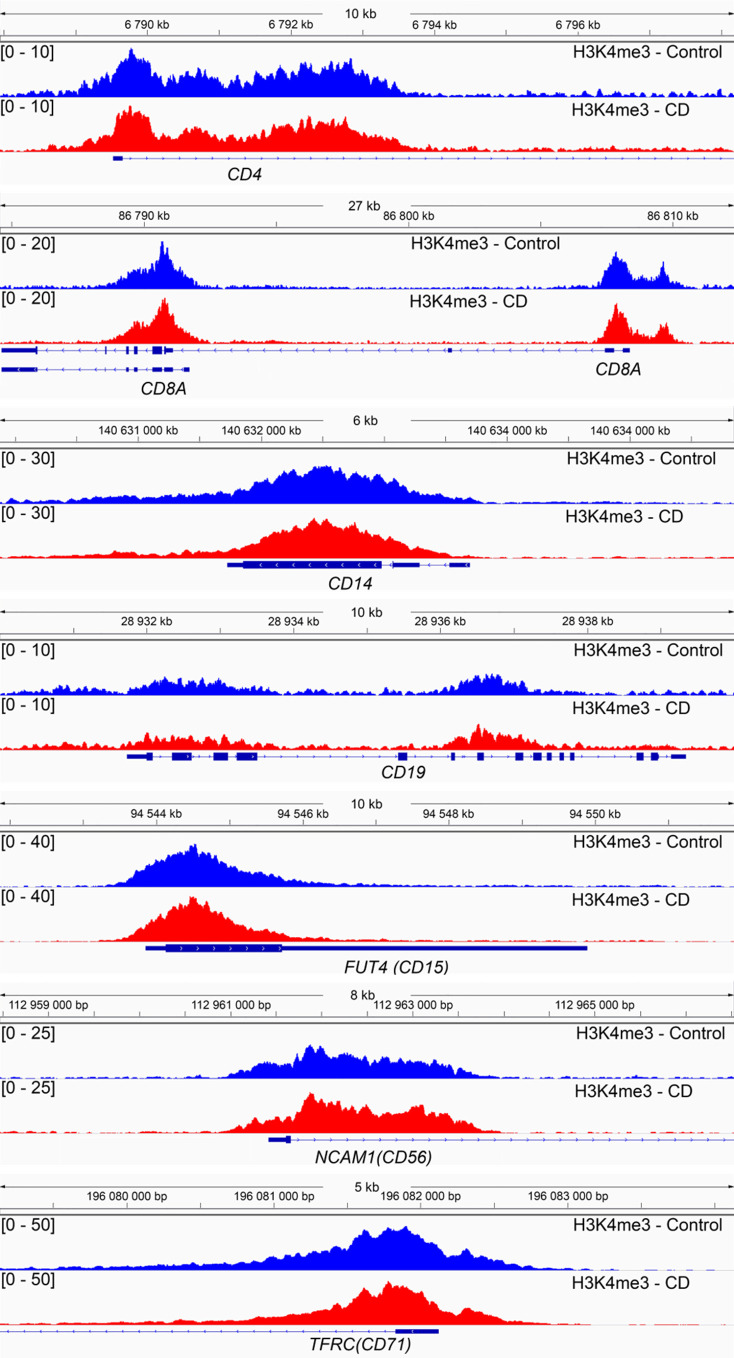The width and height of the screenshot is (734, 1358).
Task: Click the 94 548 kb coordinate label
Action: [x=447, y=813]
